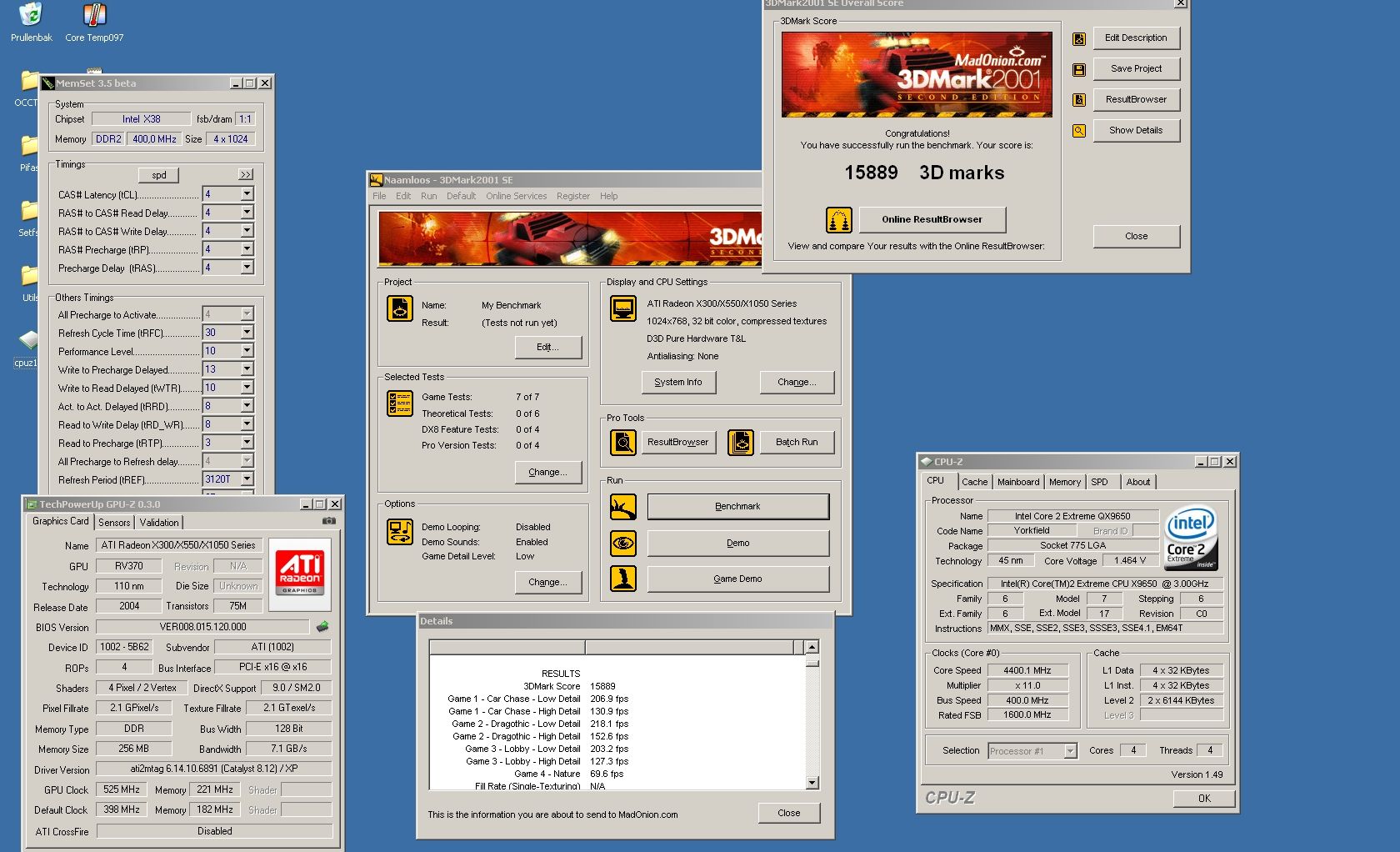The width and height of the screenshot is (1400, 852).
Task: Open the Online Services menu
Action: tap(517, 197)
